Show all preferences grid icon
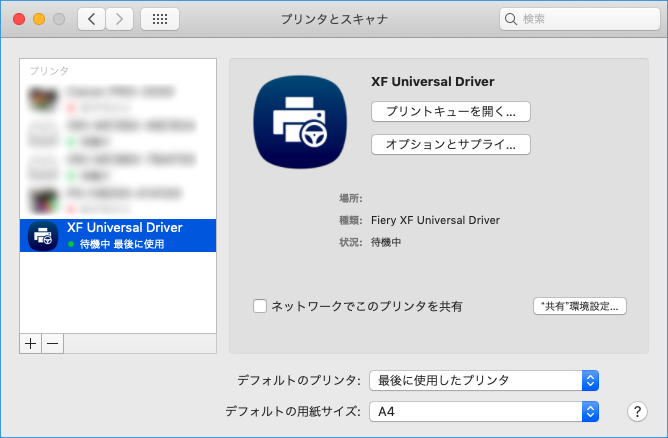668x438 pixels. click(x=160, y=19)
